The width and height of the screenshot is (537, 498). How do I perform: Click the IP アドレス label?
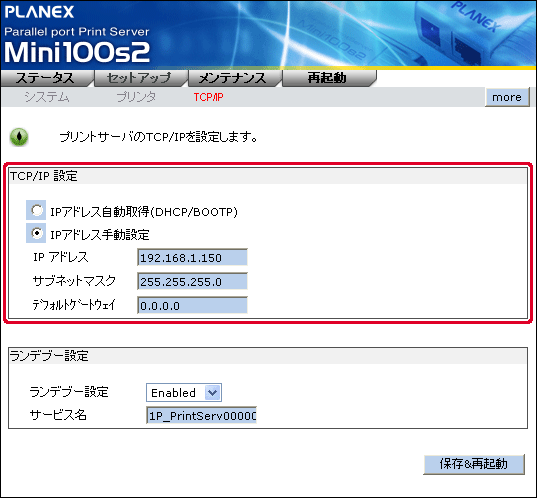pos(61,257)
